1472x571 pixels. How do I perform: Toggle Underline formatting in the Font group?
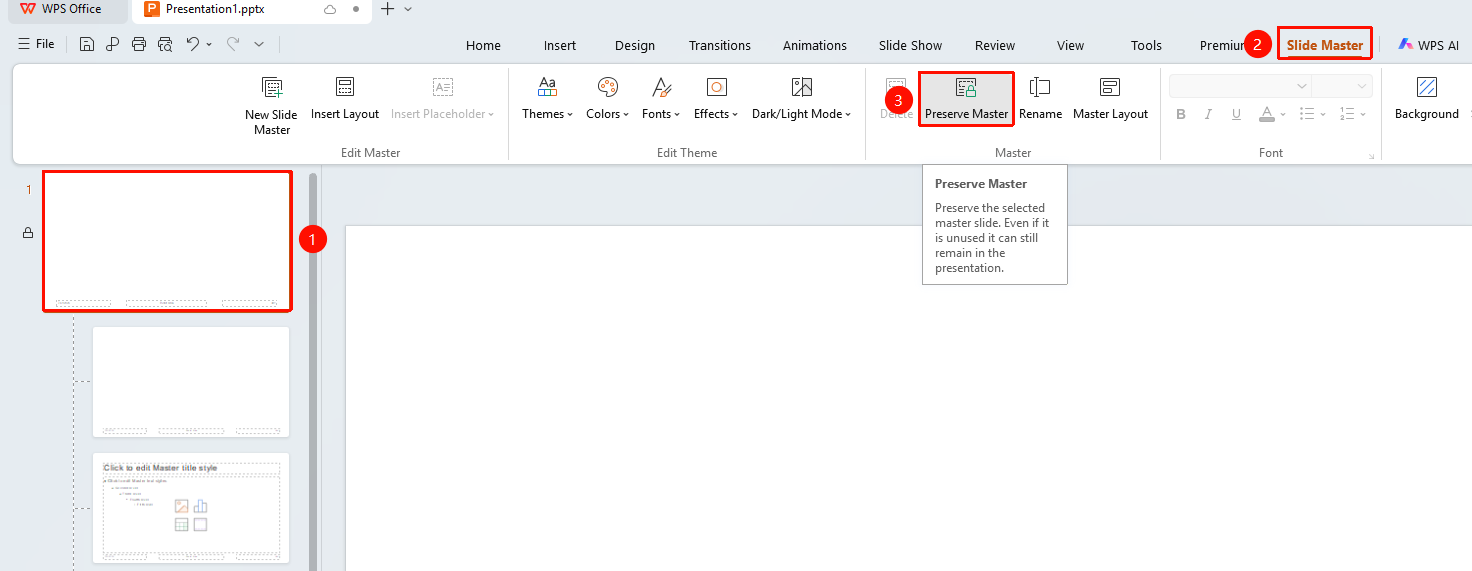[1237, 114]
